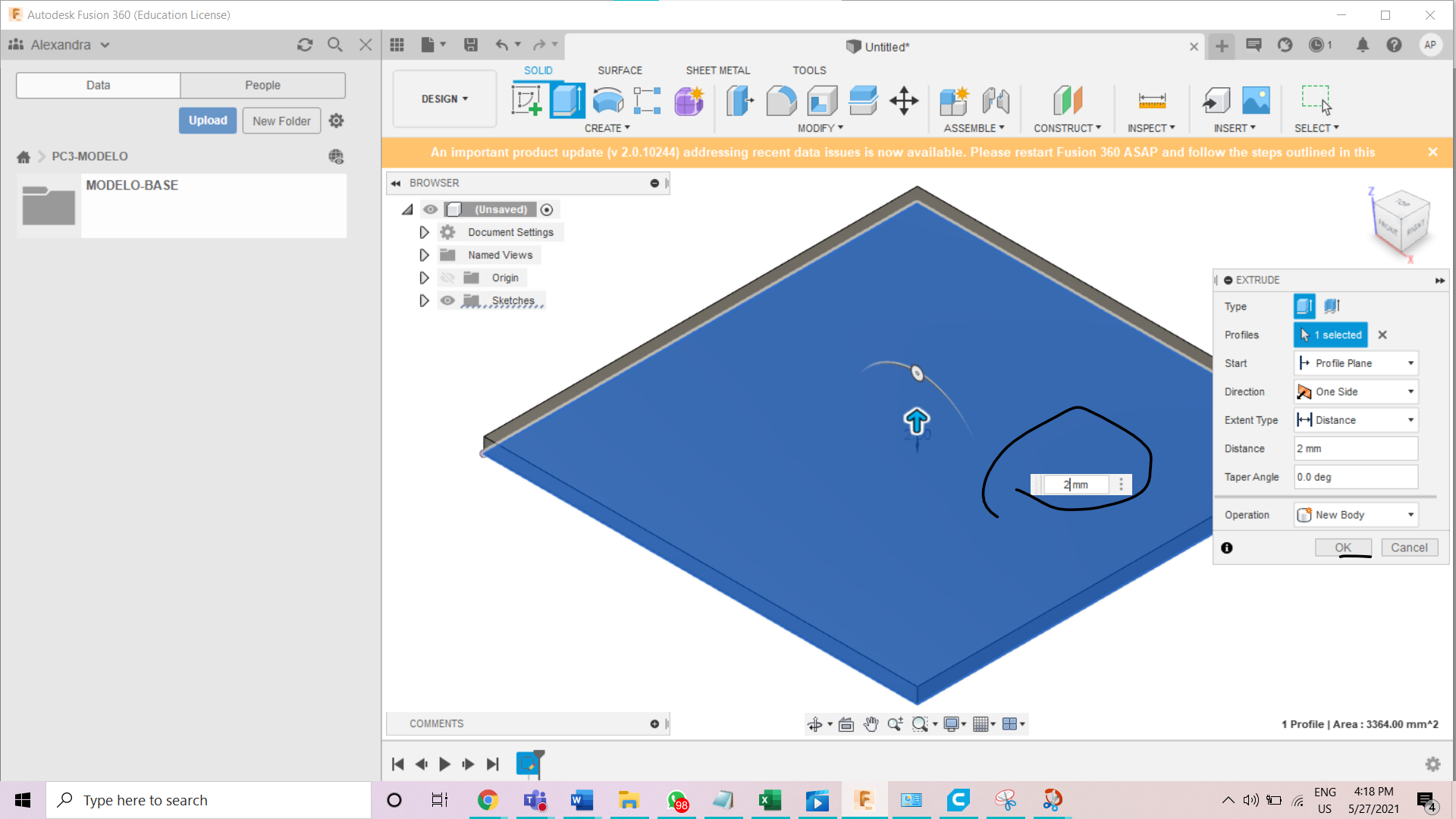The height and width of the screenshot is (819, 1456).
Task: Select the Extrude tool in toolbar
Action: pyautogui.click(x=567, y=100)
